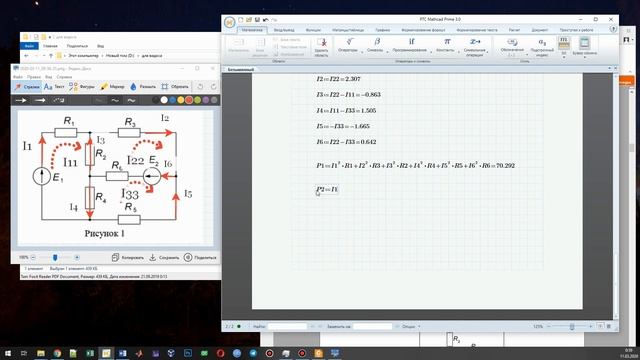This screenshot has width=640, height=360.
Task: Open the Operators square root gallery
Action: tap(350, 45)
